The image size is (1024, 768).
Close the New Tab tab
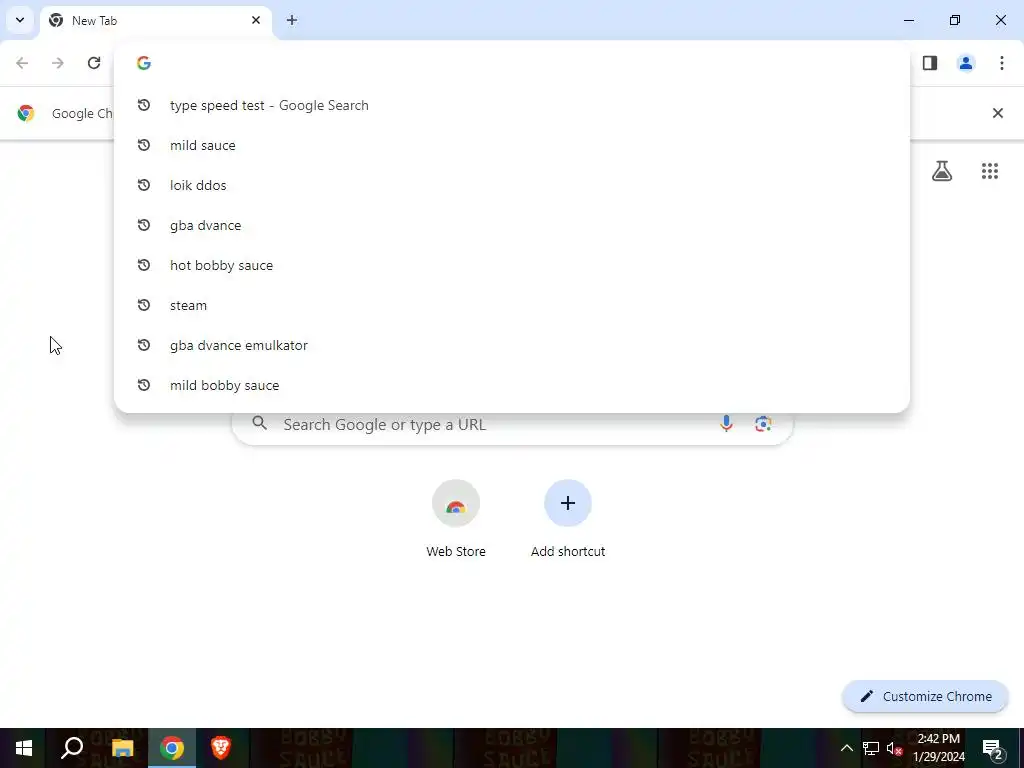pyautogui.click(x=256, y=20)
